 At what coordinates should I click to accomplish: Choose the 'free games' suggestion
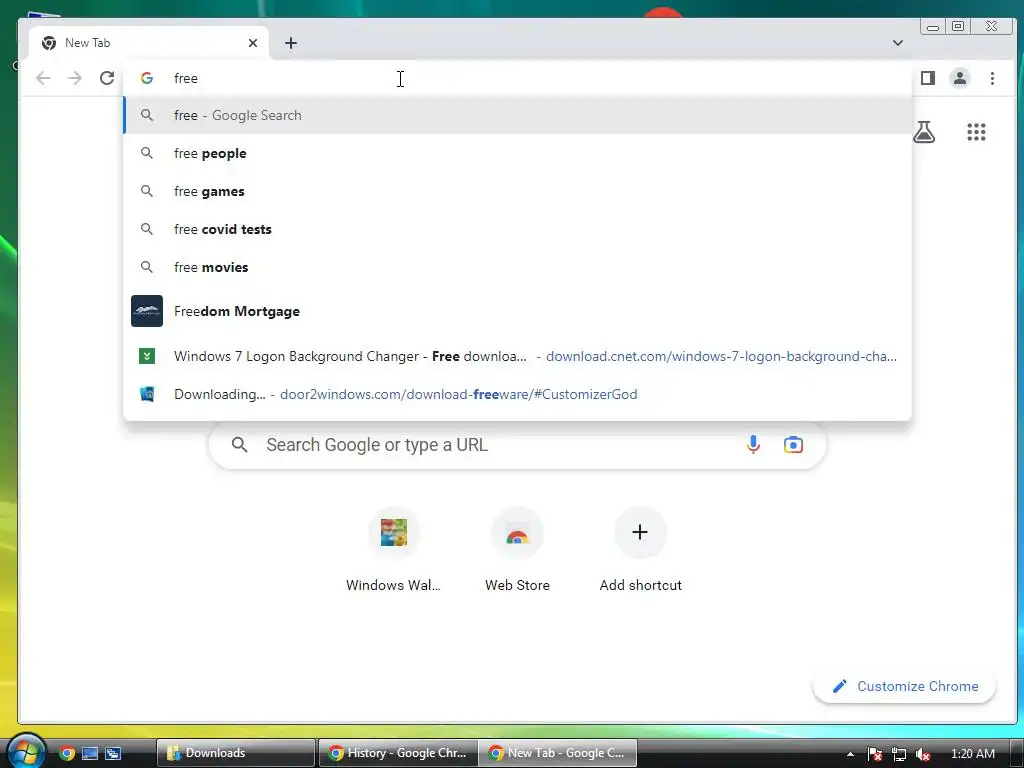click(x=517, y=191)
